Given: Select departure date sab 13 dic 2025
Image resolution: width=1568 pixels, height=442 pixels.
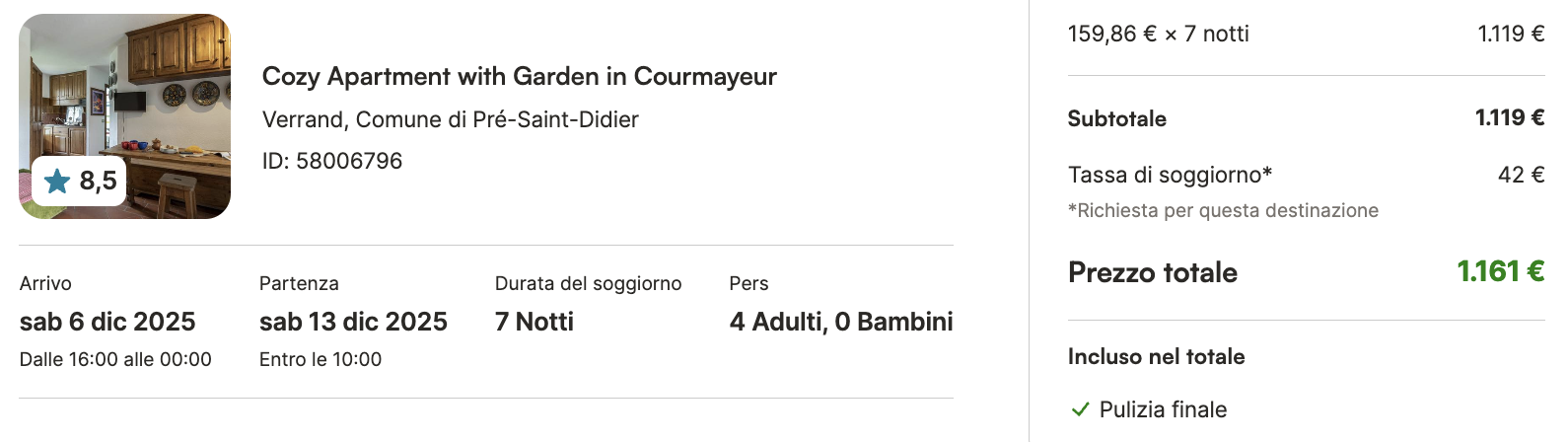Looking at the screenshot, I should coord(353,322).
